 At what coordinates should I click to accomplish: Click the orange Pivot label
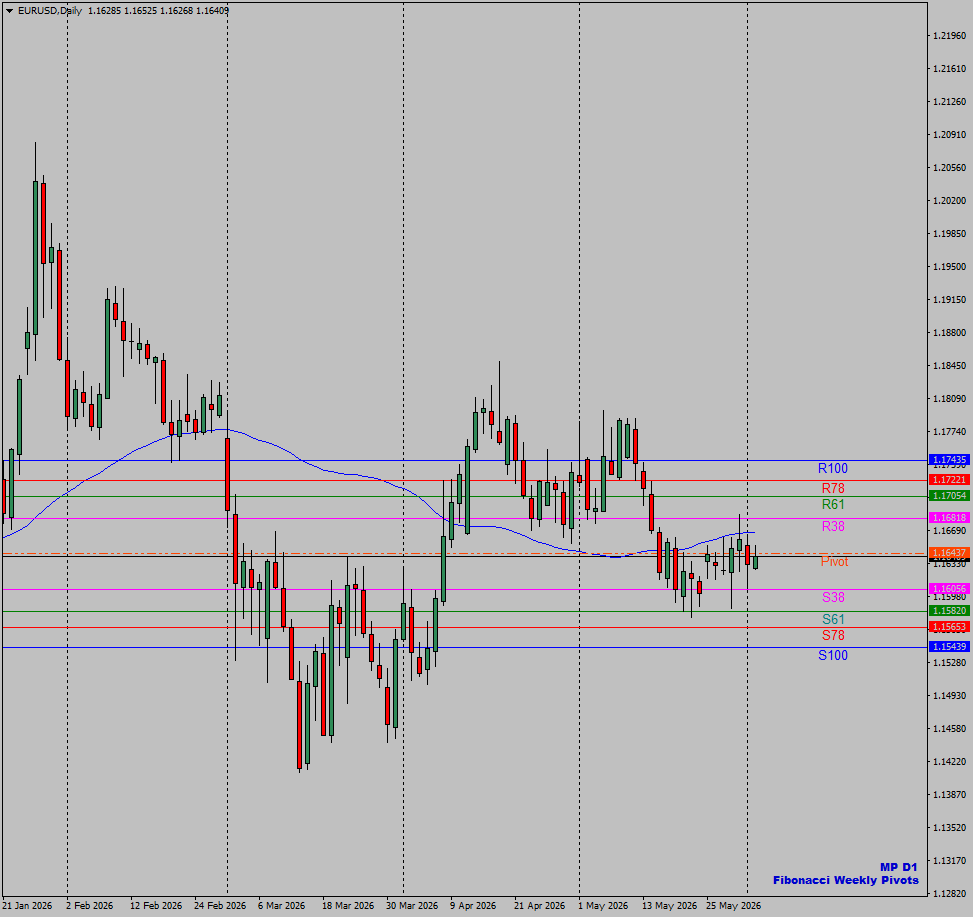tap(834, 561)
